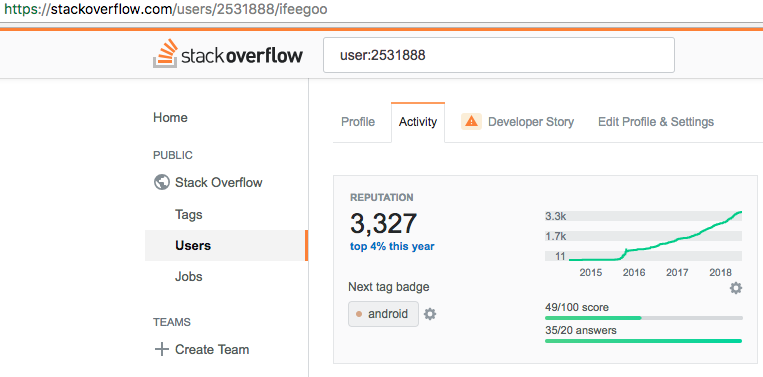The width and height of the screenshot is (763, 377).
Task: Open Stack Overflow in the sidebar
Action: click(x=218, y=182)
